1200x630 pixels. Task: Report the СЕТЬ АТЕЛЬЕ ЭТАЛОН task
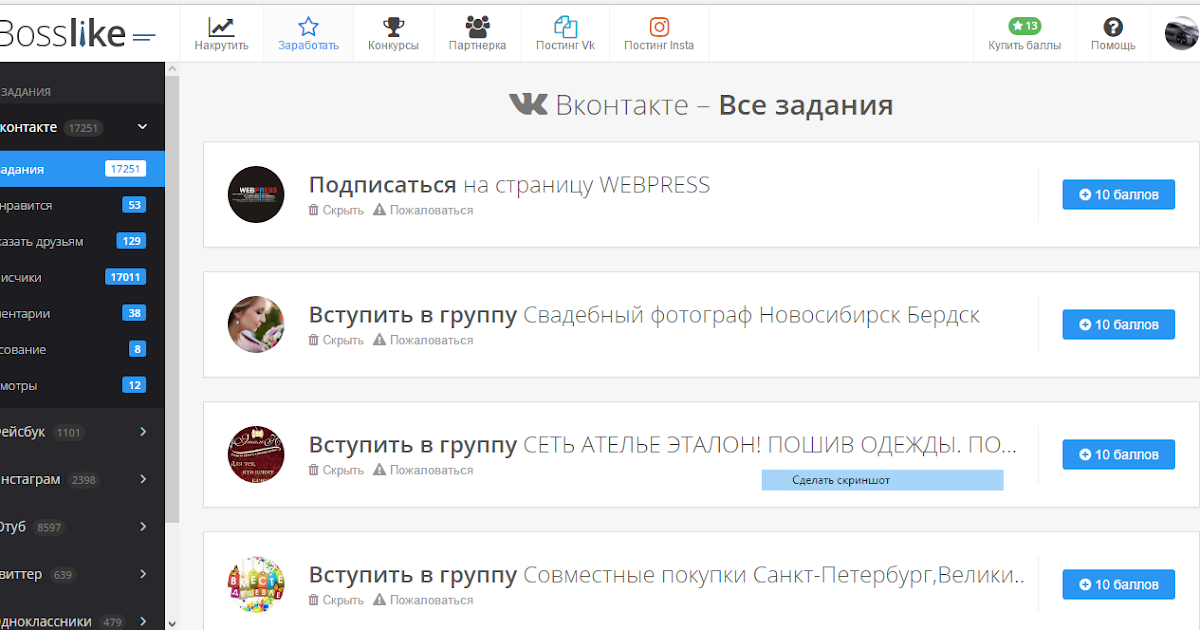(423, 470)
